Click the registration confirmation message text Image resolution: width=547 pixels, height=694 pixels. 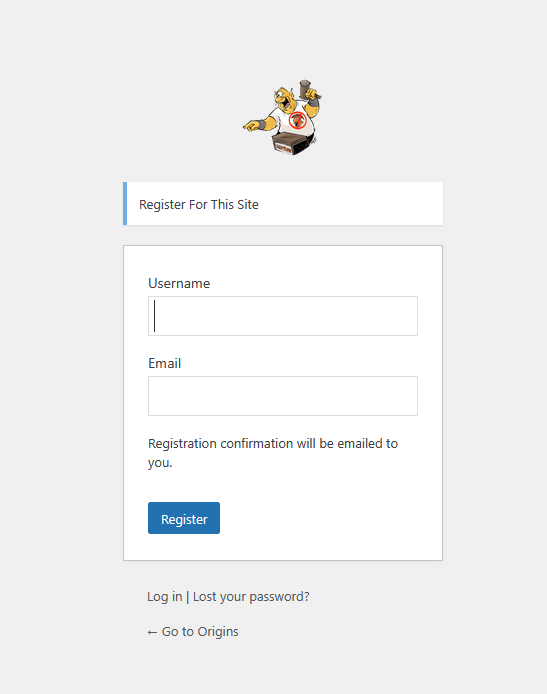273,453
